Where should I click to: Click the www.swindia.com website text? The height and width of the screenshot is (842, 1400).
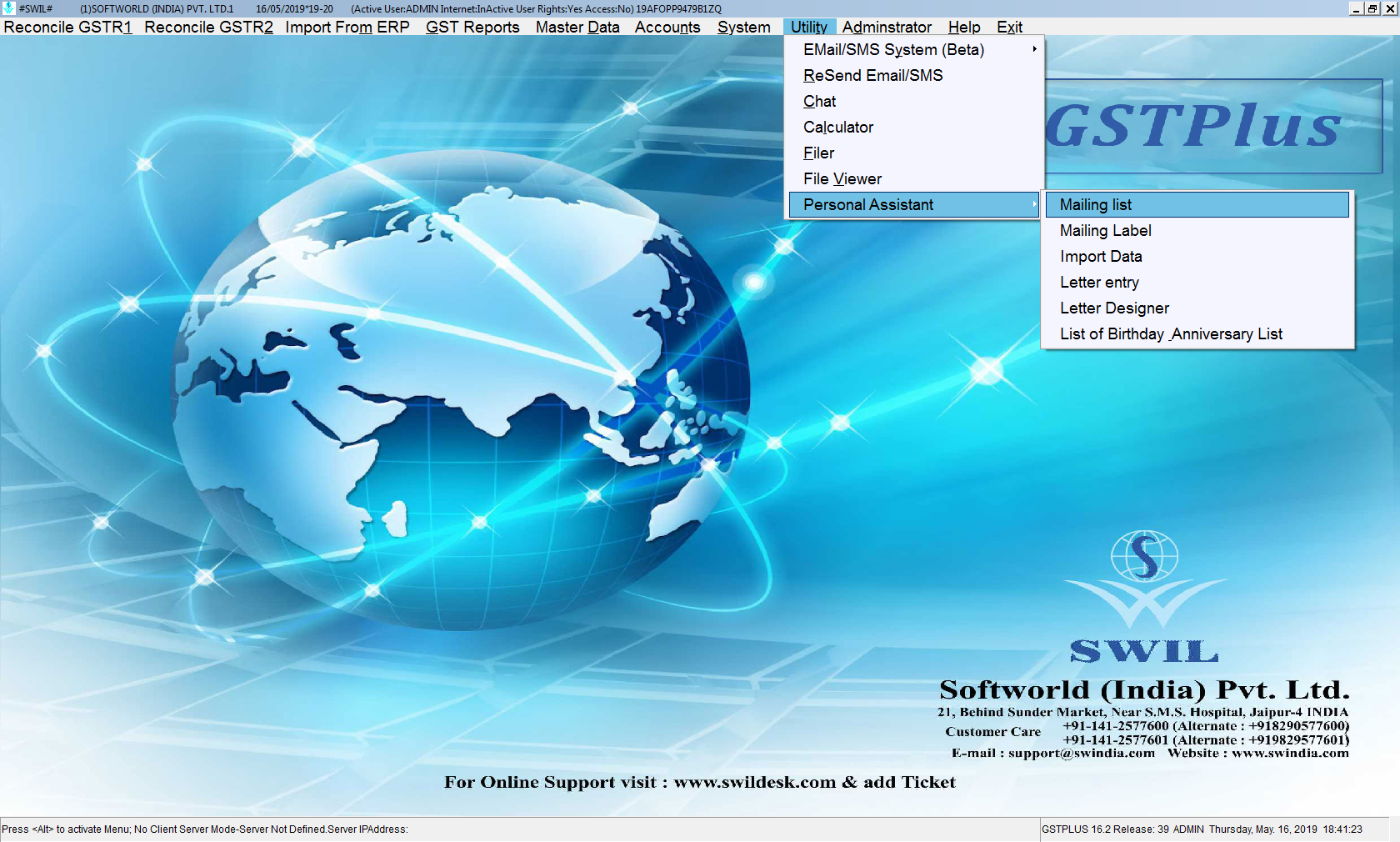[x=1290, y=754]
